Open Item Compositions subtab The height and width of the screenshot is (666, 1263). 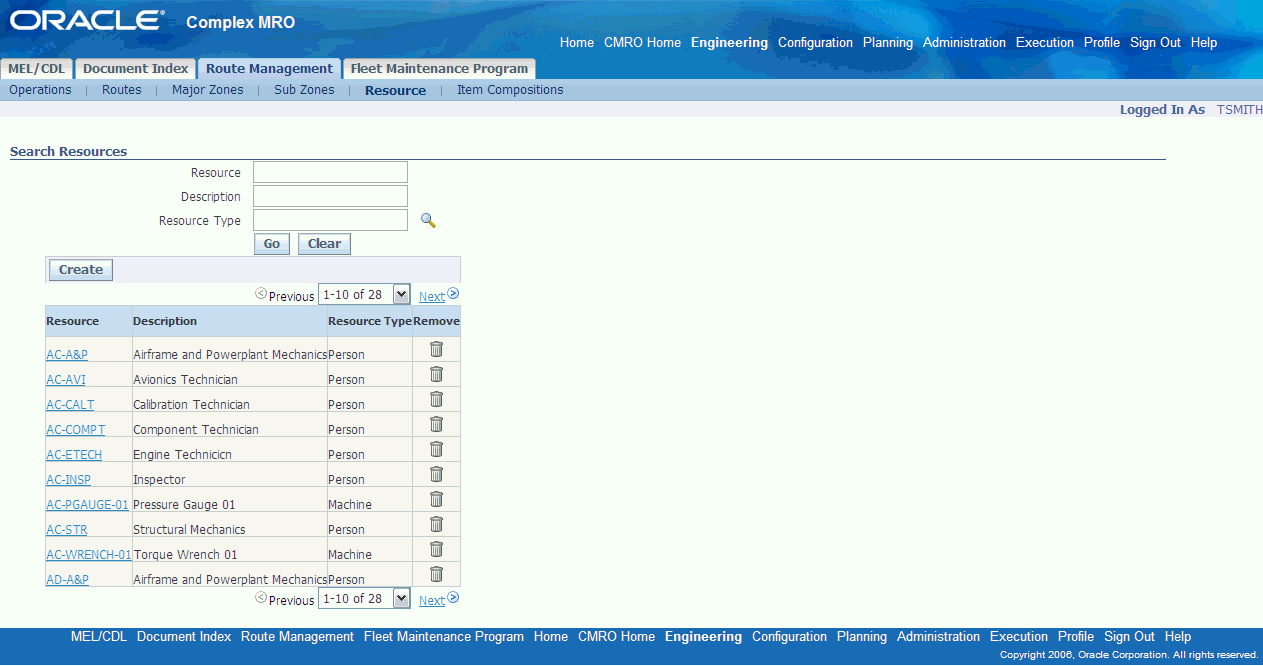pos(510,90)
